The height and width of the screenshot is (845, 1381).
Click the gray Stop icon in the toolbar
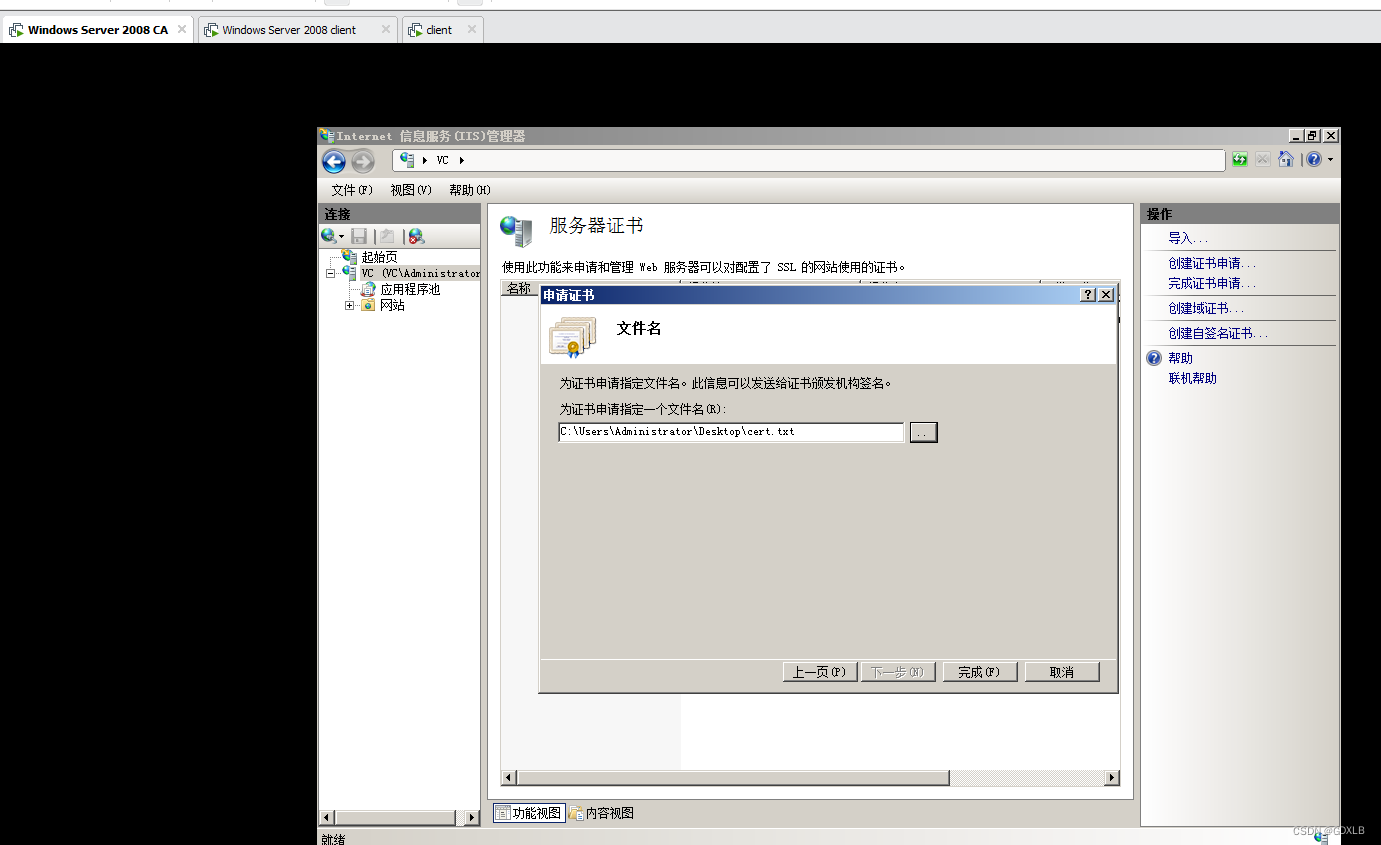1263,159
